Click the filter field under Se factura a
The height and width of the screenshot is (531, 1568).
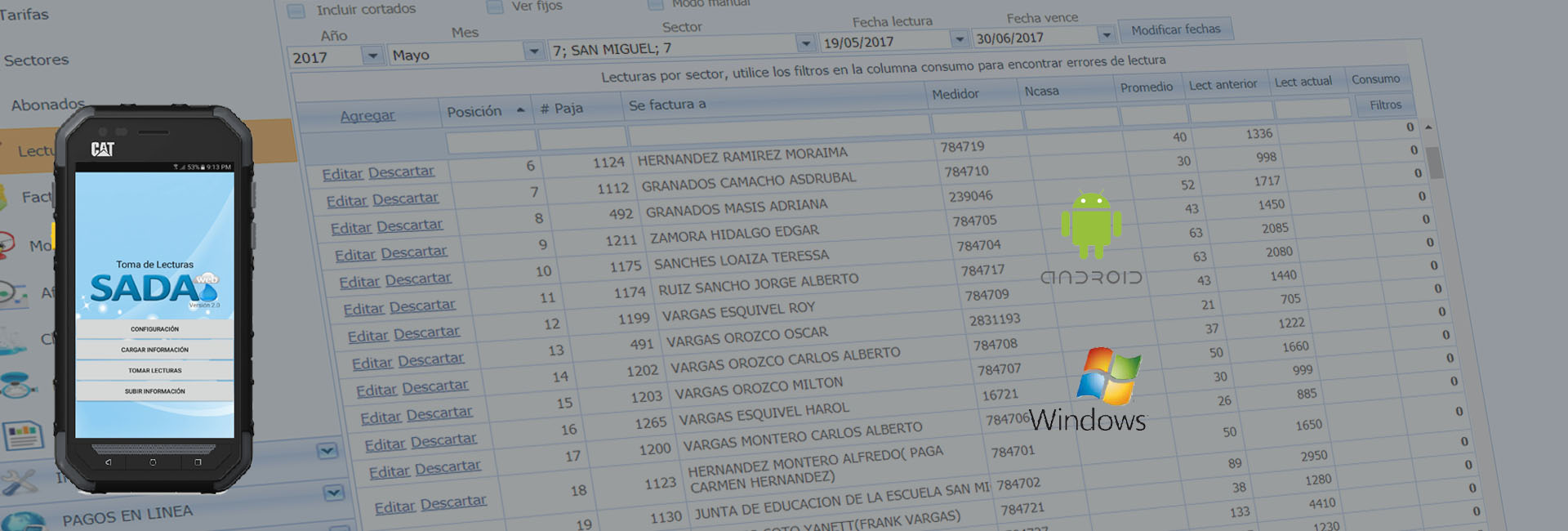point(779,130)
